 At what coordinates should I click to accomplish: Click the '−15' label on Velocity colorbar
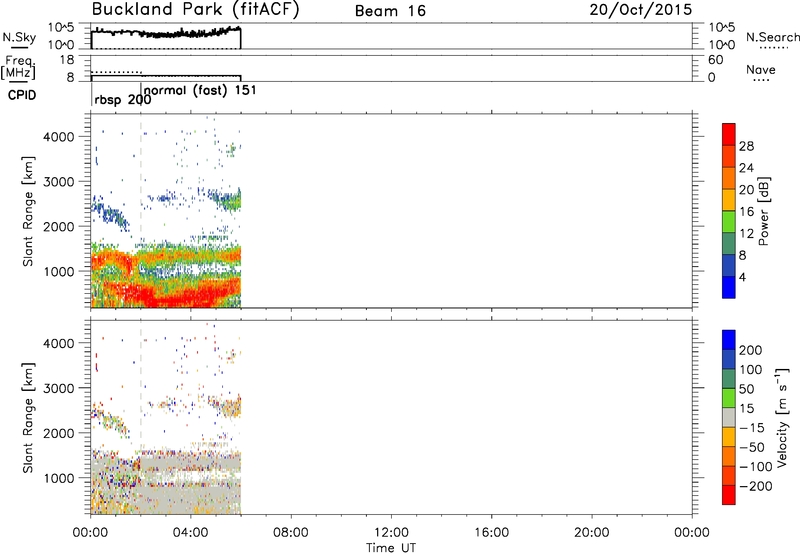(752, 428)
